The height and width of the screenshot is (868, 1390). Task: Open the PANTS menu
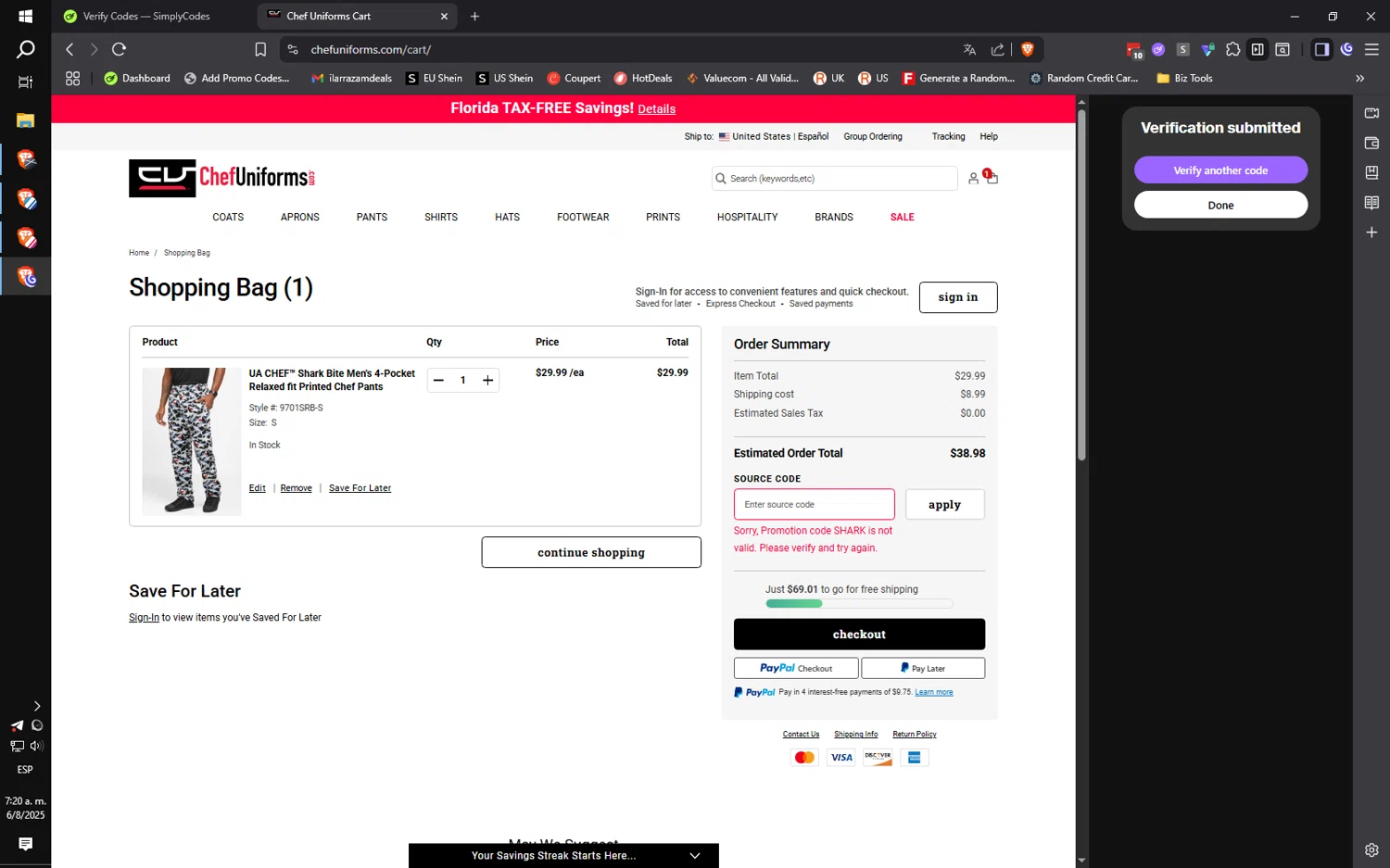point(372,217)
